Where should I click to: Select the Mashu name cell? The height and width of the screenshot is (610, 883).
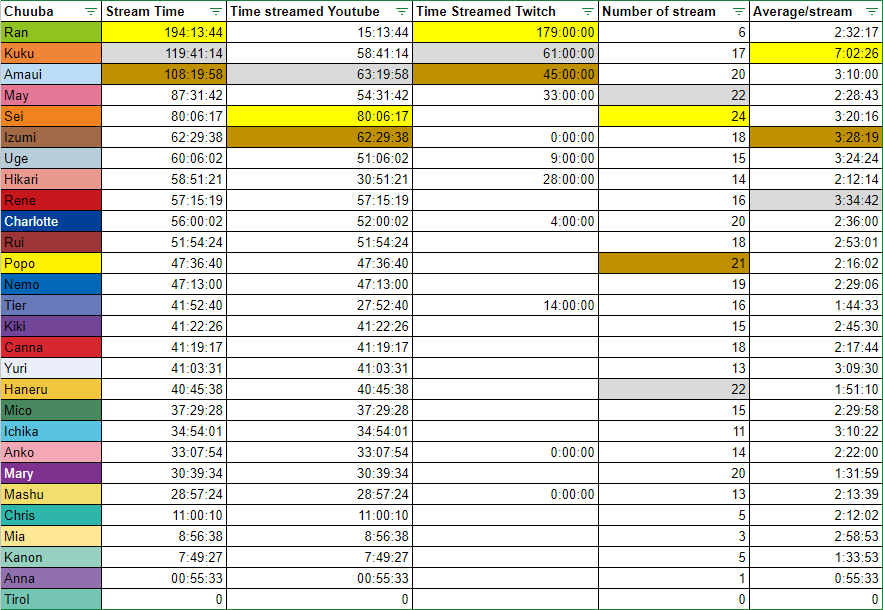[51, 495]
